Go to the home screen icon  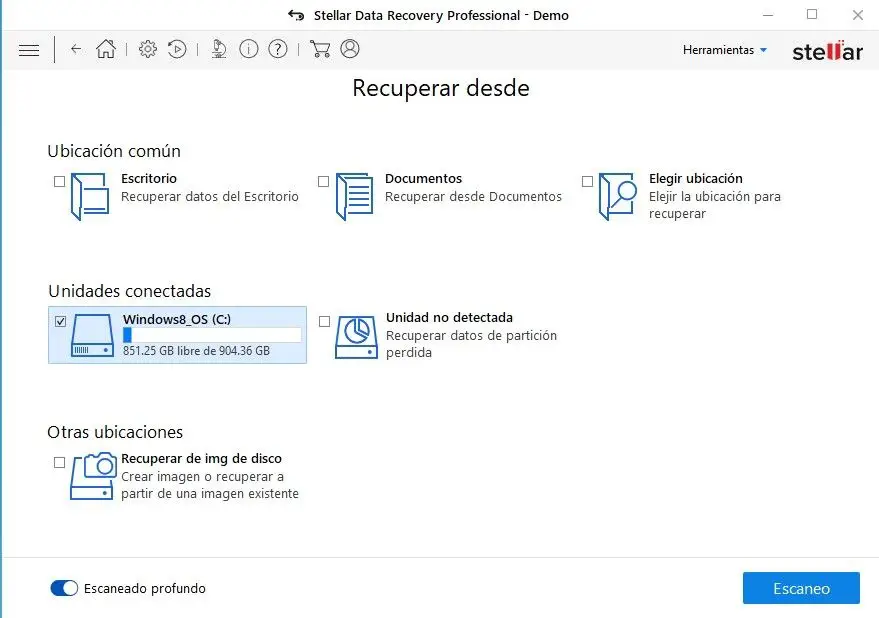pos(105,49)
